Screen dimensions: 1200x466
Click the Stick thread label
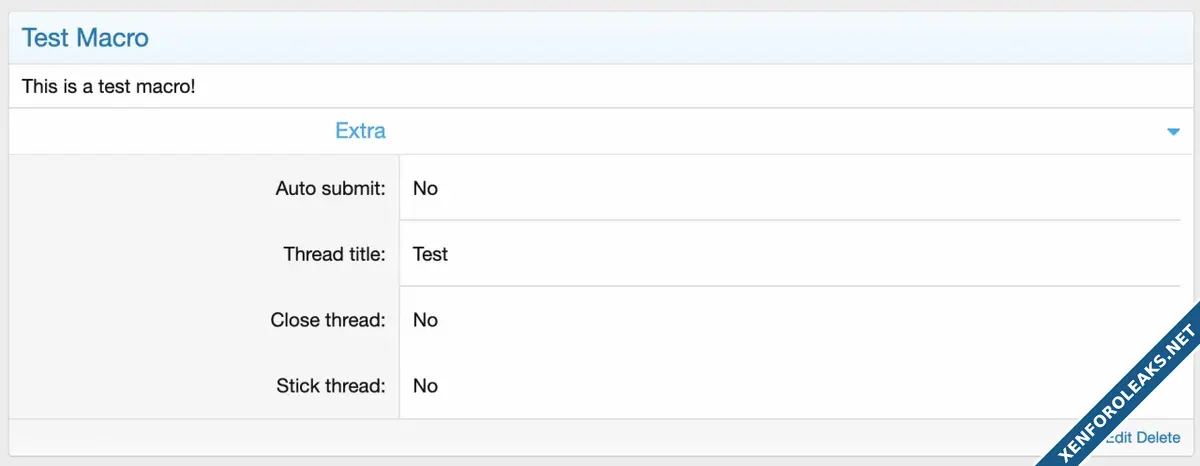(x=330, y=386)
